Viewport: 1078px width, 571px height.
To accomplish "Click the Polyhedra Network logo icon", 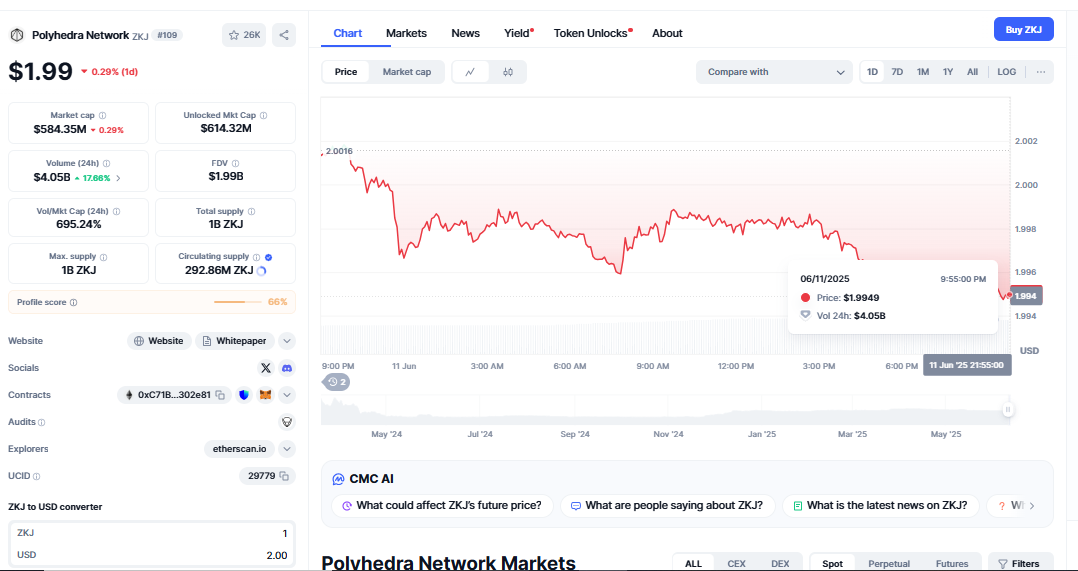I will click(17, 35).
